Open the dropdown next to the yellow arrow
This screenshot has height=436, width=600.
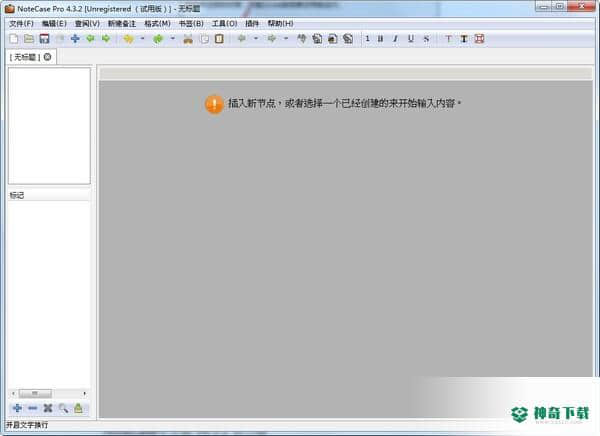click(142, 39)
